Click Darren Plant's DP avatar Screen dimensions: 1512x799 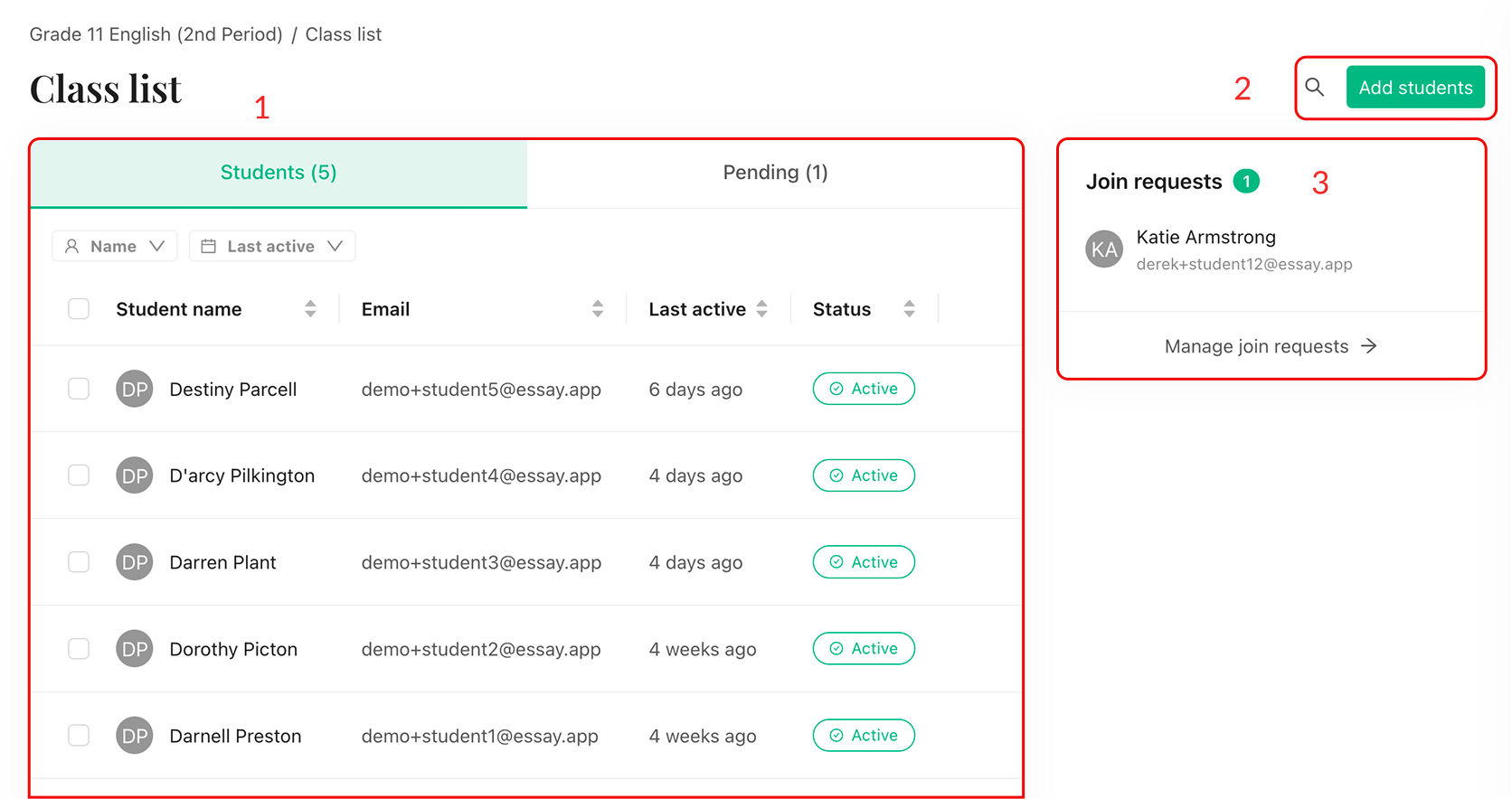pos(135,562)
